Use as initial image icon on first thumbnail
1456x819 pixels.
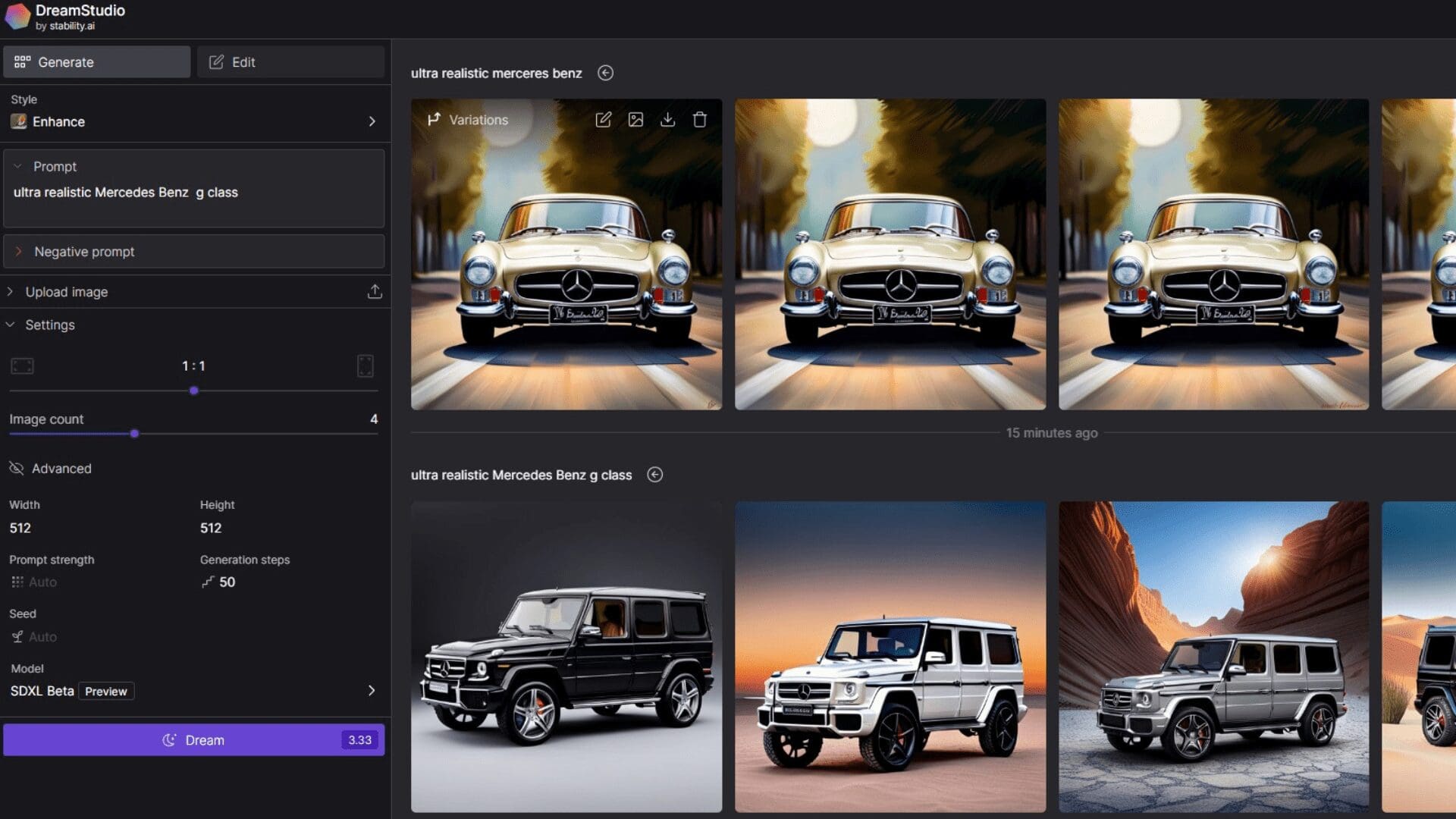pyautogui.click(x=635, y=120)
